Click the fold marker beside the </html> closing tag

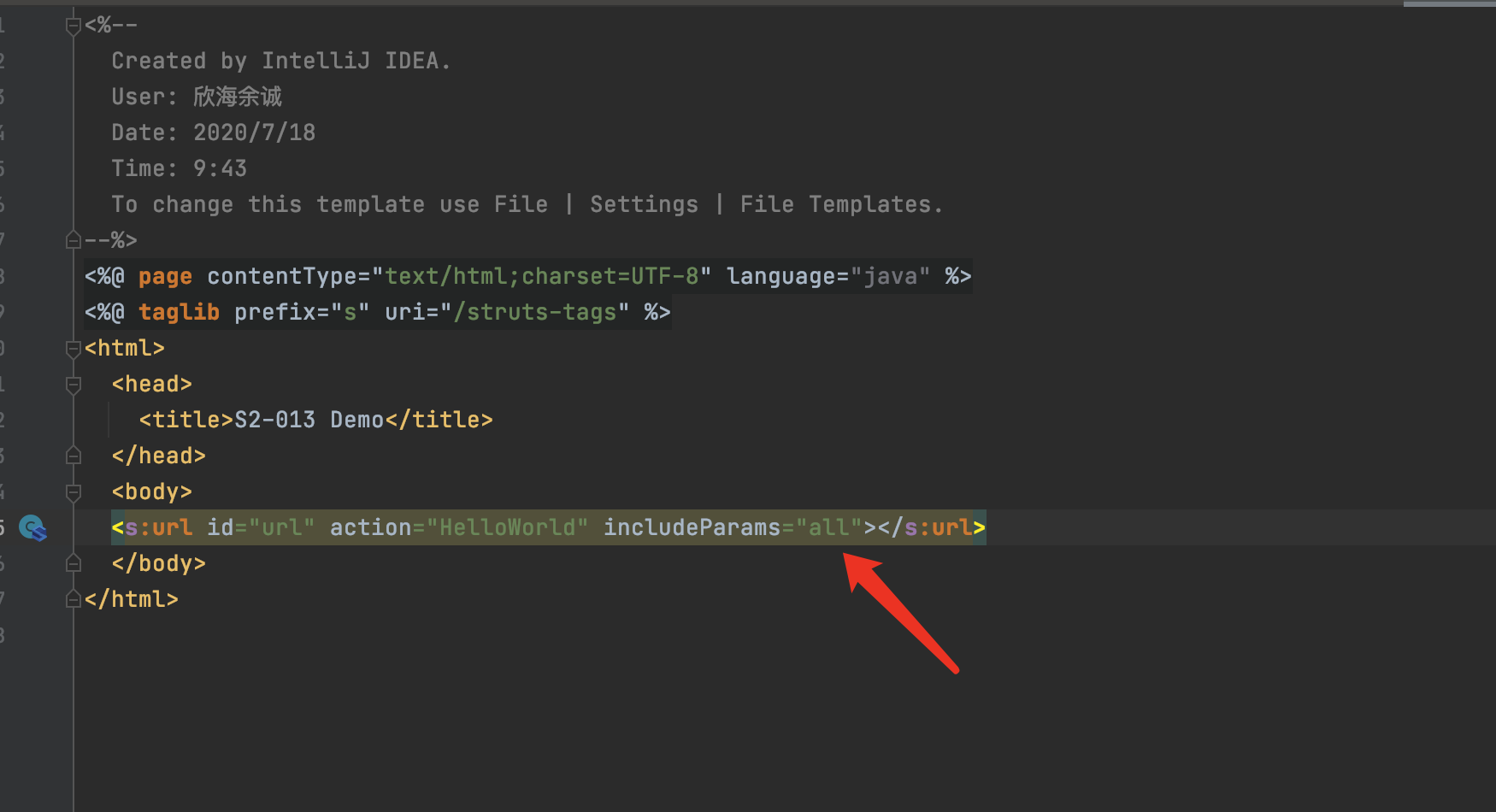74,600
